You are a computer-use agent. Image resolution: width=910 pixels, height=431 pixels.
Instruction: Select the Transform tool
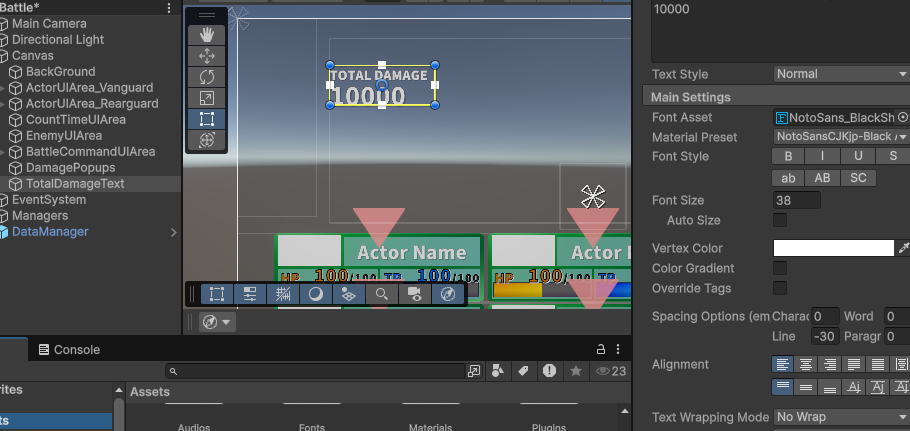click(207, 141)
